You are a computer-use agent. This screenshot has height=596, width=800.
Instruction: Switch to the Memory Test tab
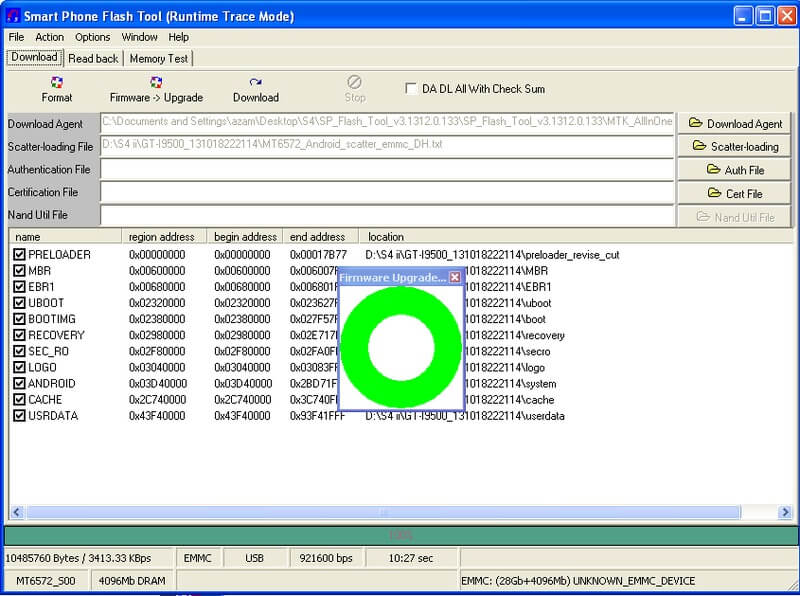point(158,59)
